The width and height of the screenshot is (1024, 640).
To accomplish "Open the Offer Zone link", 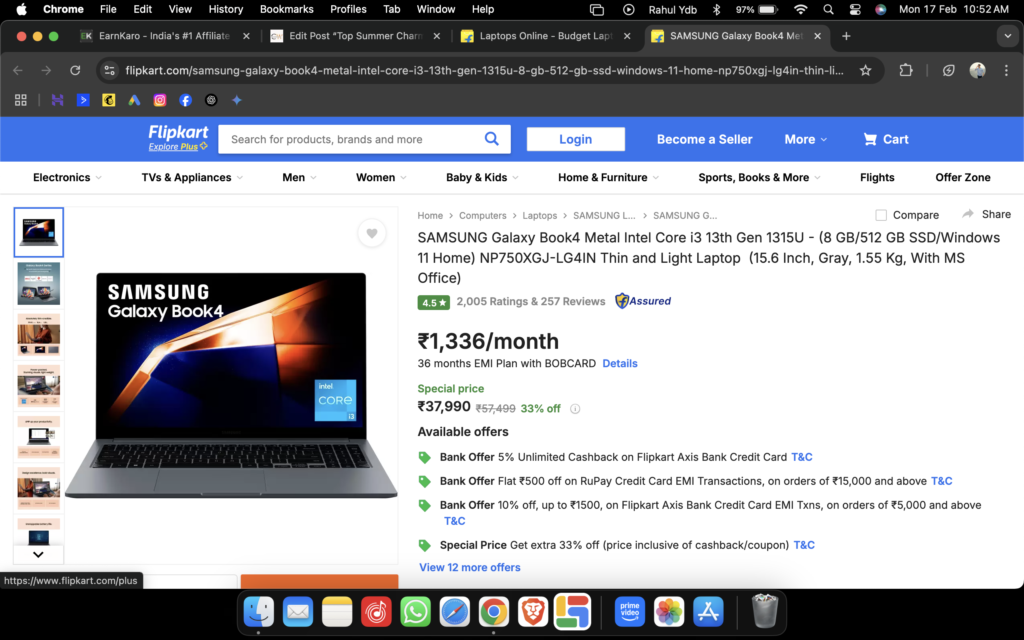I will point(963,178).
